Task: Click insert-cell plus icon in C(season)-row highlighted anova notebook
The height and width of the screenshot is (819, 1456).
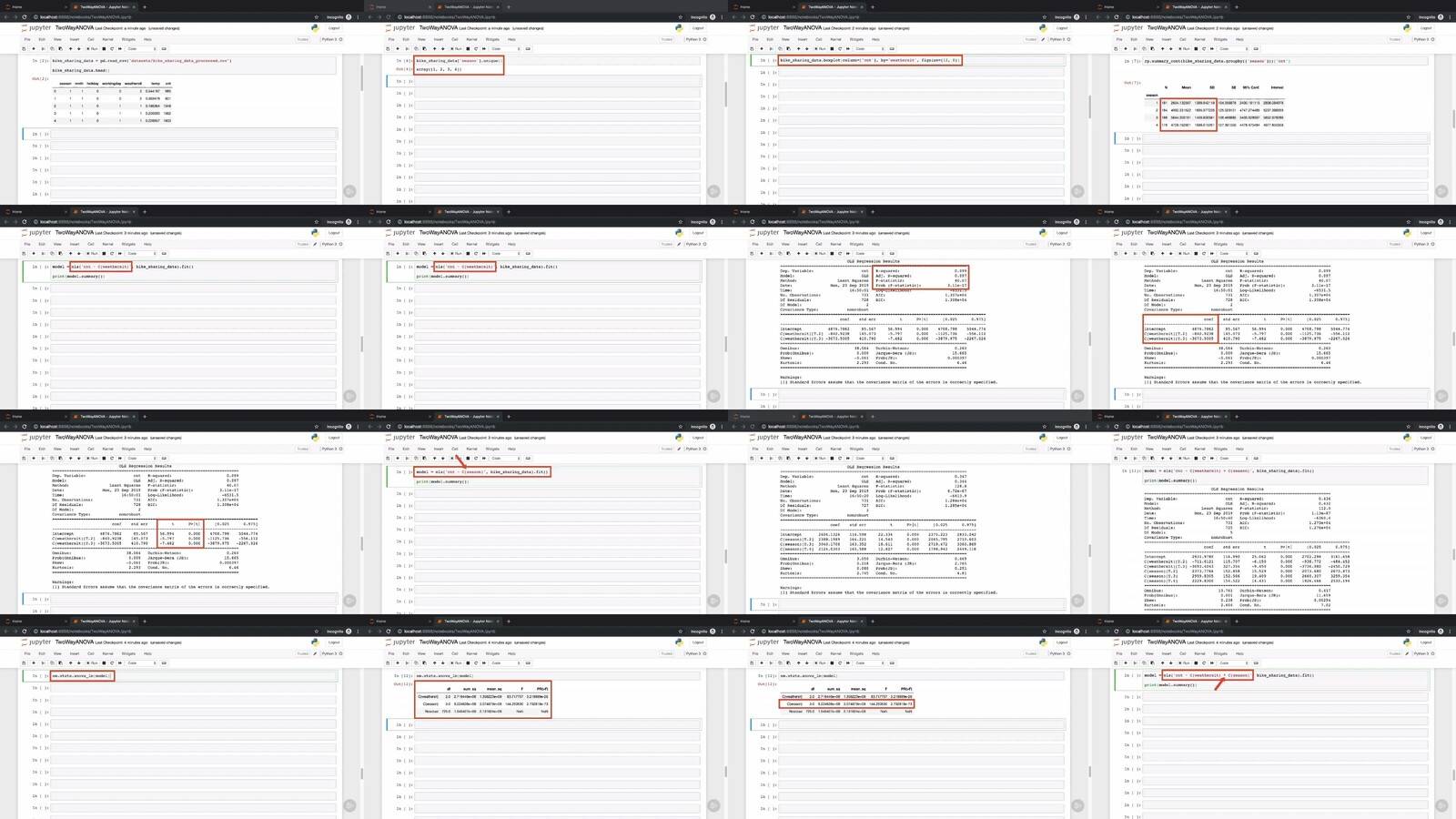Action: (762, 662)
